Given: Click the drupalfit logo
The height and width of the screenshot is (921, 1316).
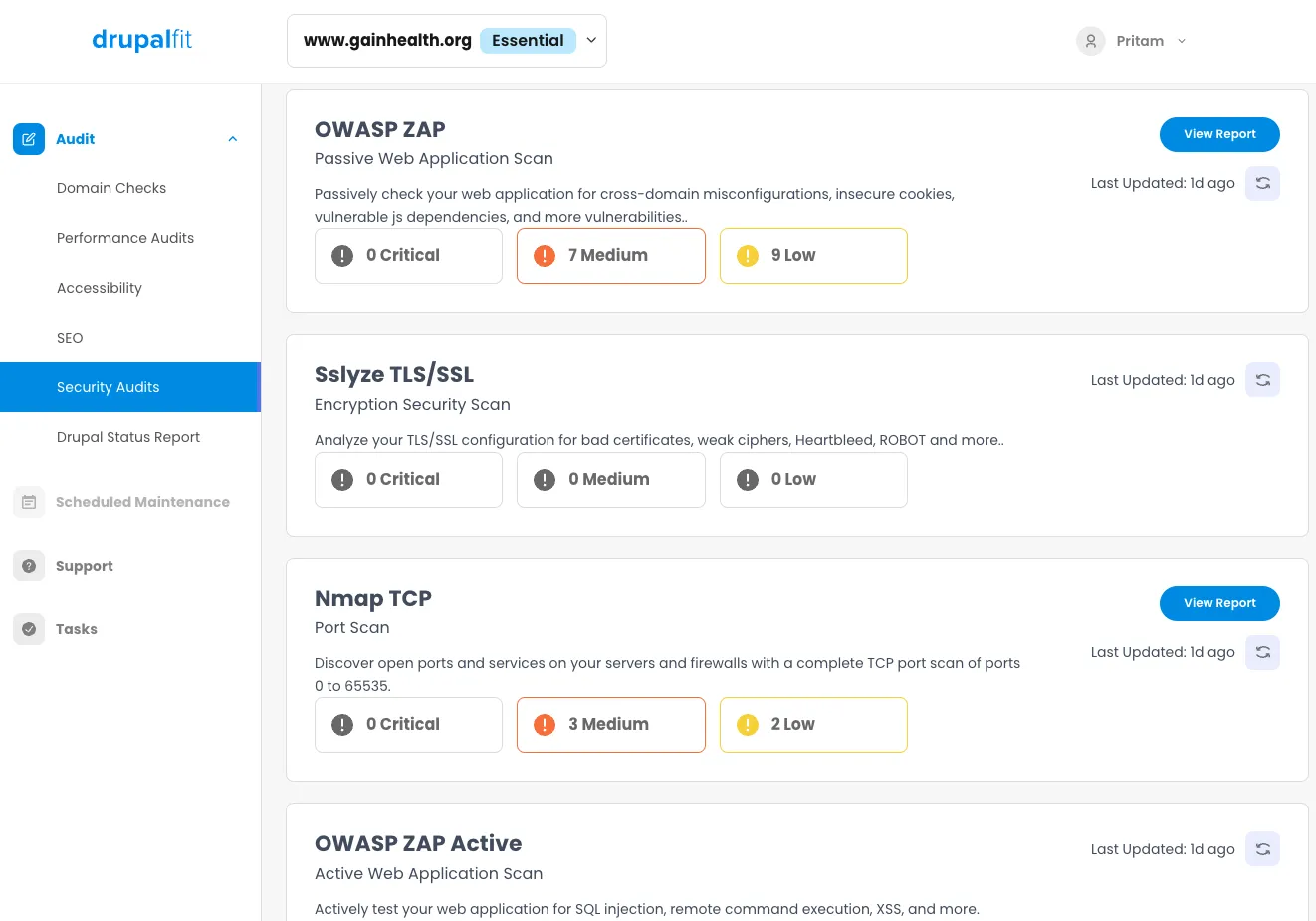Looking at the screenshot, I should click(141, 40).
